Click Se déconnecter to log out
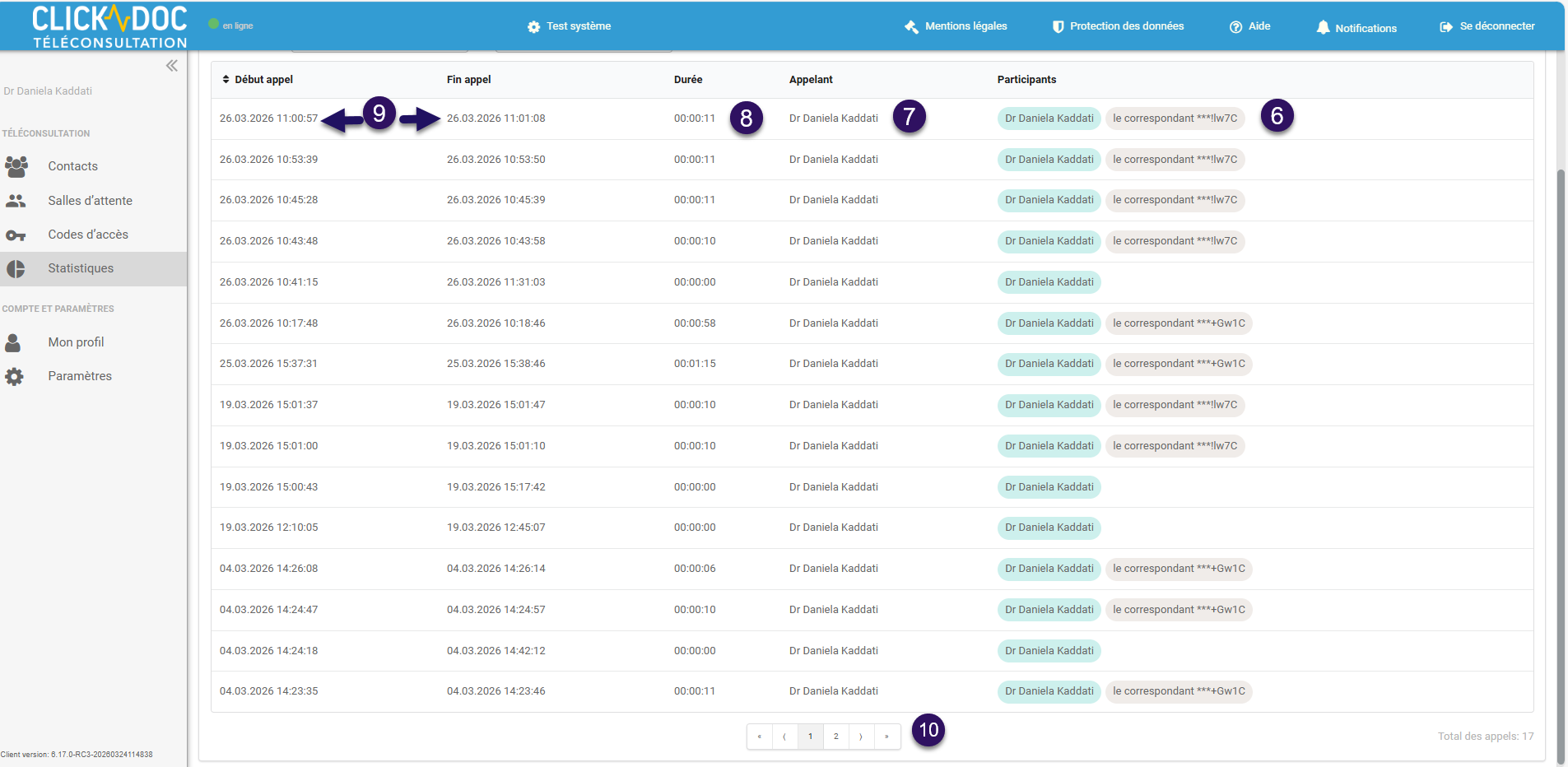Image resolution: width=1568 pixels, height=767 pixels. click(1487, 26)
